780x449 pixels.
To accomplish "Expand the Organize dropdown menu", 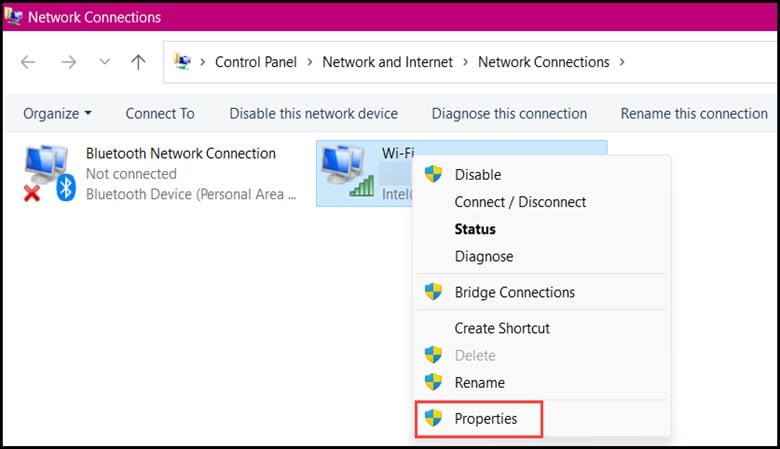I will pyautogui.click(x=57, y=114).
